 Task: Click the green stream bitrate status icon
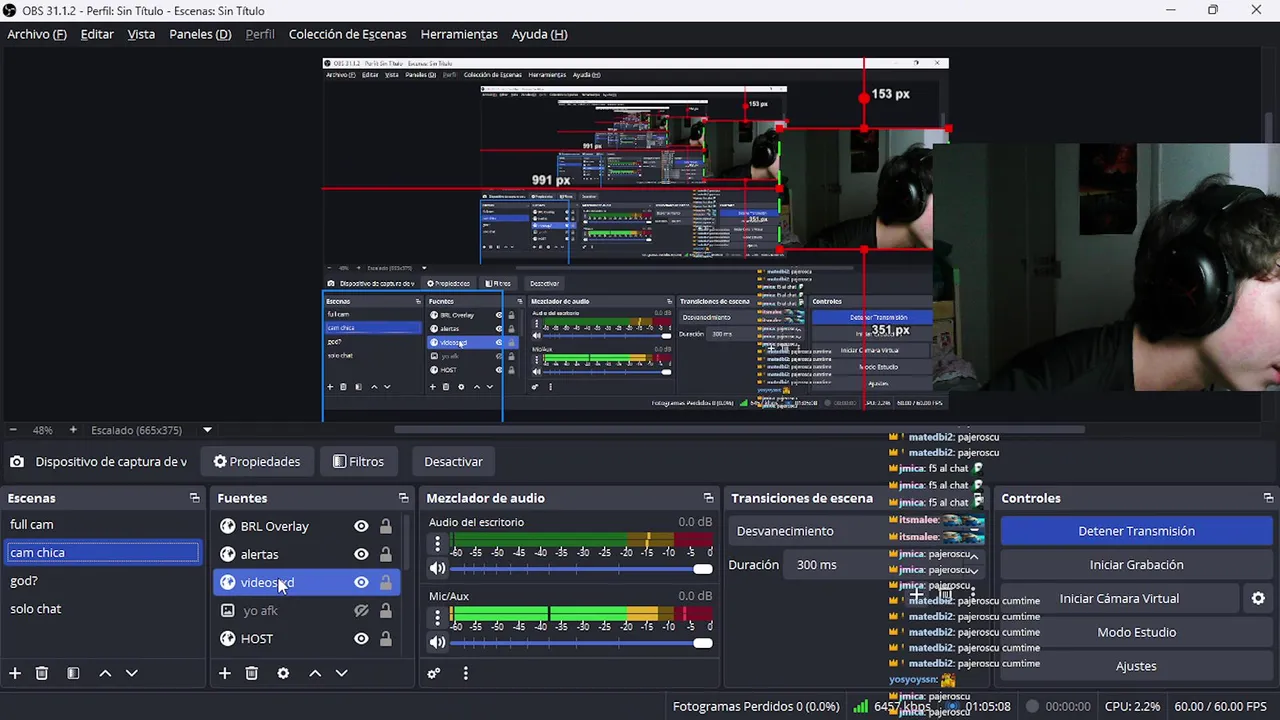860,706
